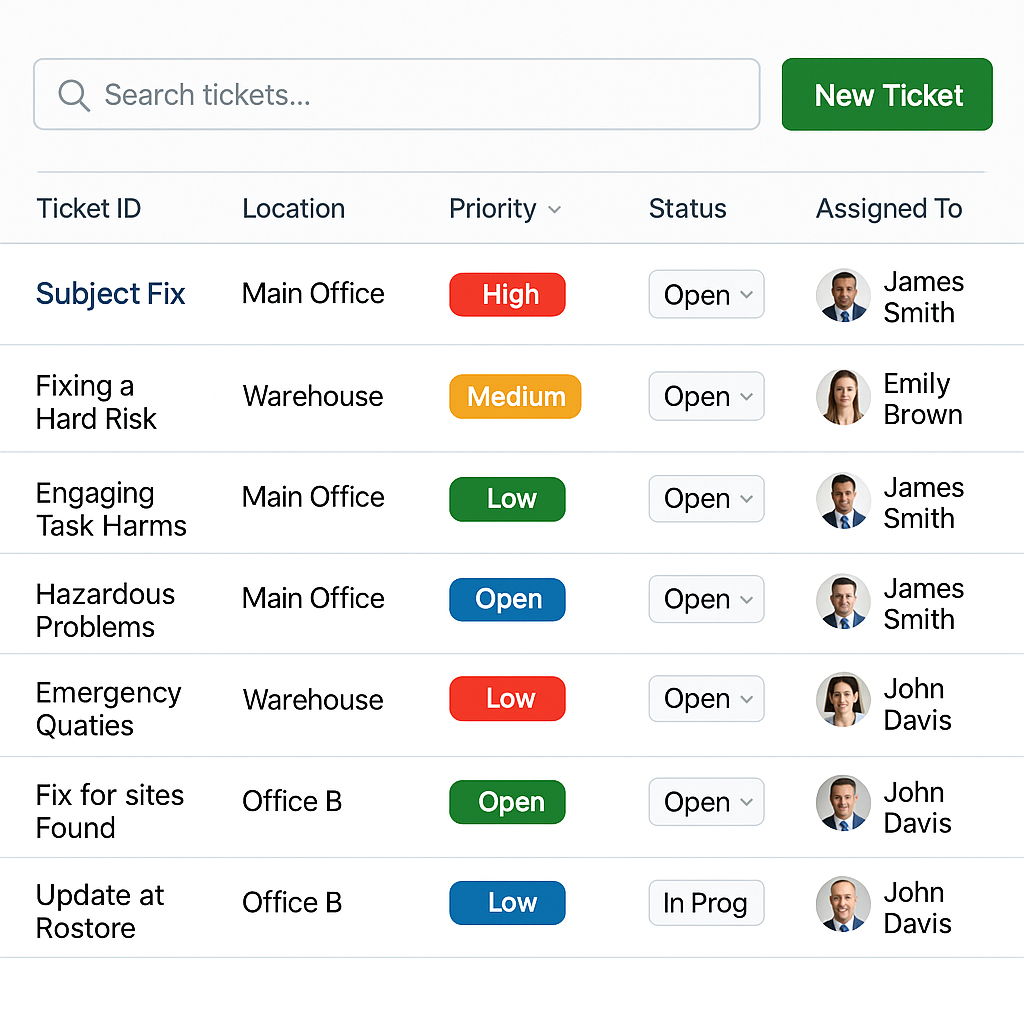The width and height of the screenshot is (1024, 1024).
Task: Click the avatar in Update at Rostore row
Action: pyautogui.click(x=843, y=904)
